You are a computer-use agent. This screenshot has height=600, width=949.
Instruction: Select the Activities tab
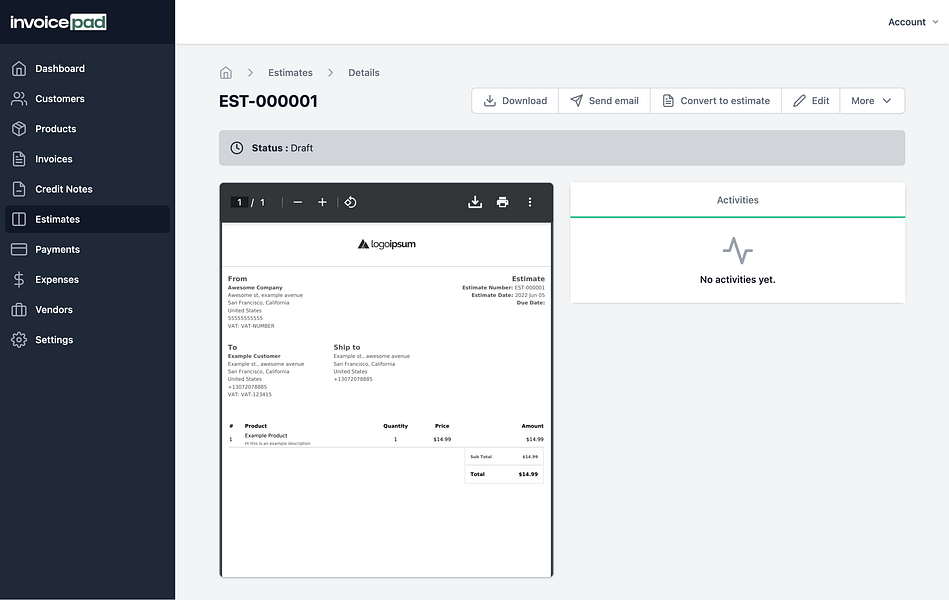[x=737, y=200]
